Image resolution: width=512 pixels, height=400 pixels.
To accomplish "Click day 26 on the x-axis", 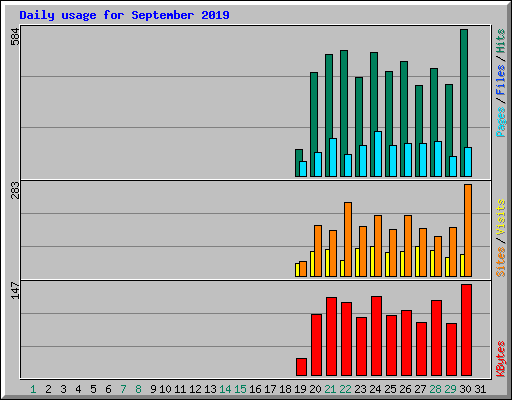I will point(405,389).
